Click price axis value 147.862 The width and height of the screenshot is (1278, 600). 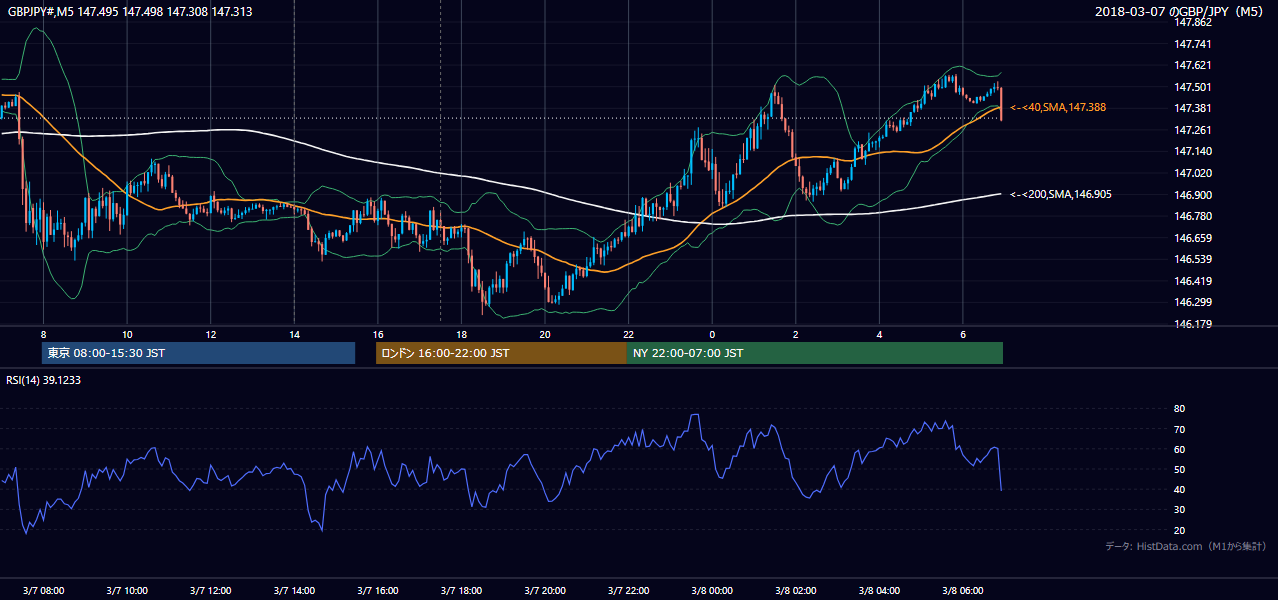[1193, 22]
